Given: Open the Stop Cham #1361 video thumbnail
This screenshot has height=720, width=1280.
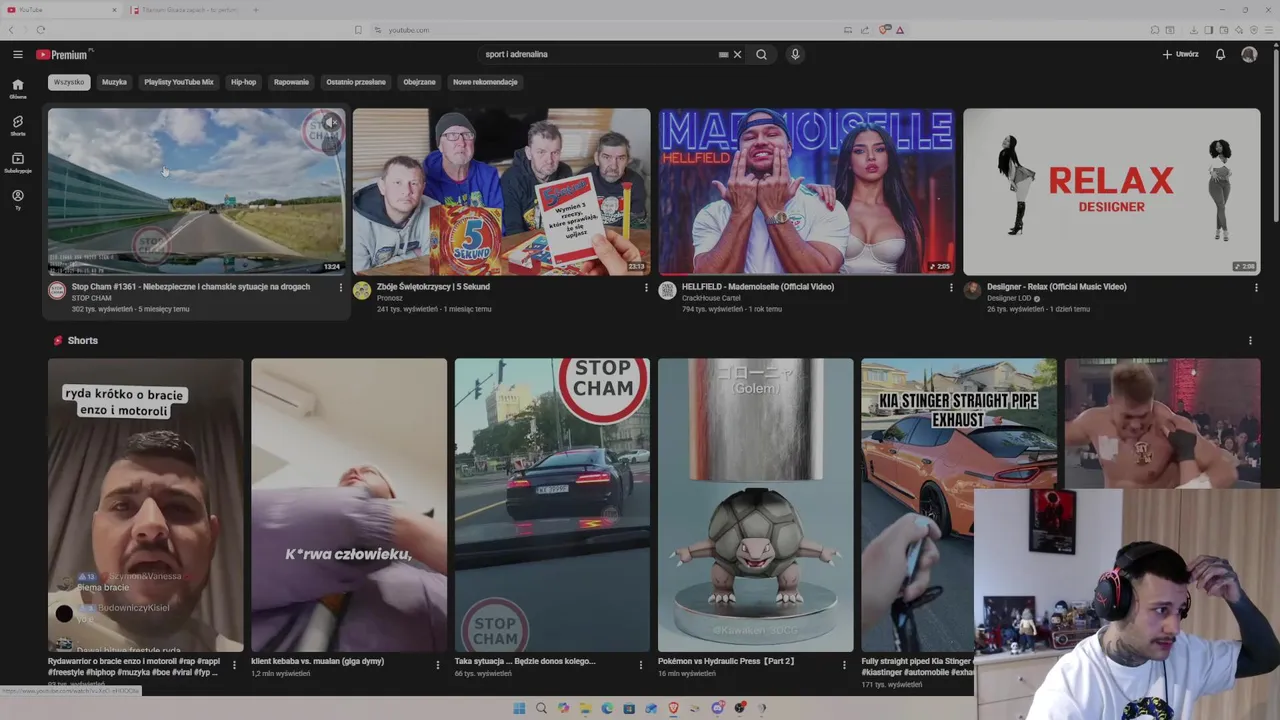Looking at the screenshot, I should (196, 191).
